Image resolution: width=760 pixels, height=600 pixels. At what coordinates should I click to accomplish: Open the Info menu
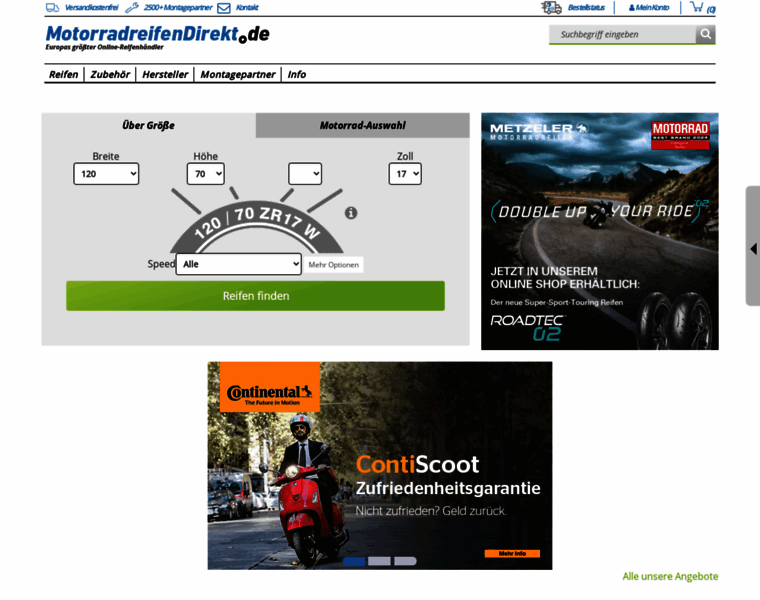click(x=297, y=74)
